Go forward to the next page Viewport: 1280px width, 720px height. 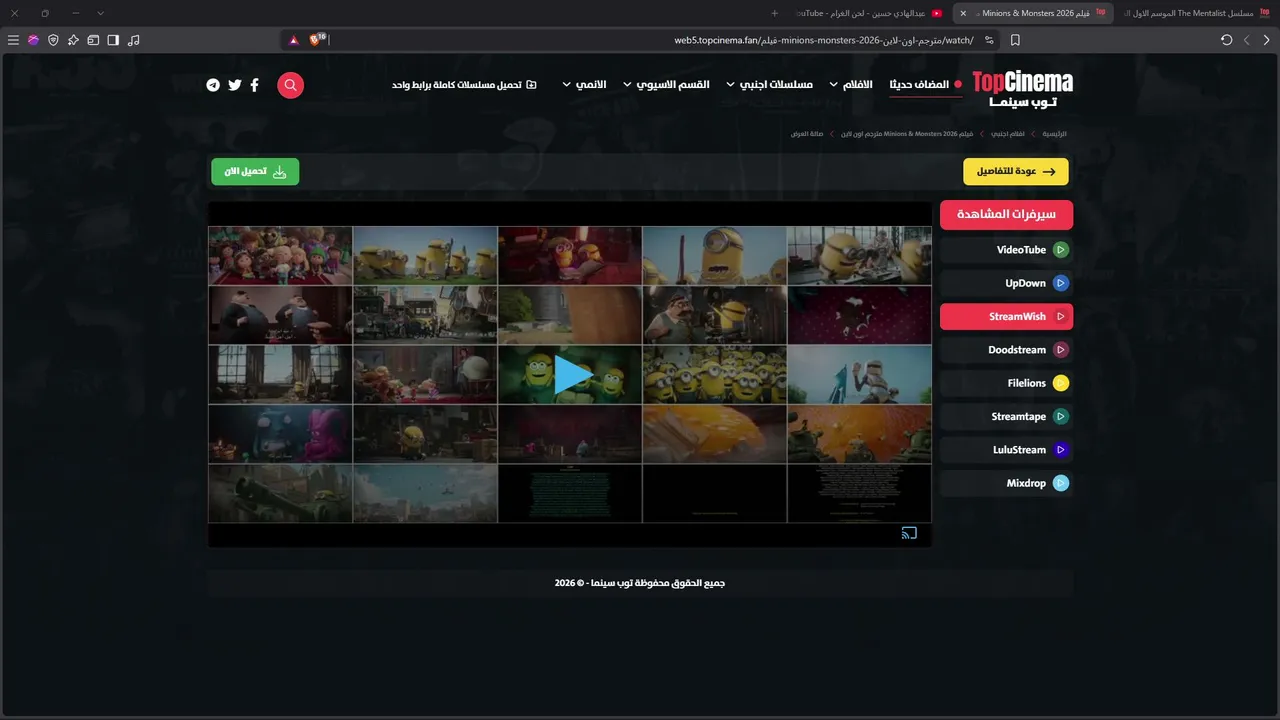1247,40
